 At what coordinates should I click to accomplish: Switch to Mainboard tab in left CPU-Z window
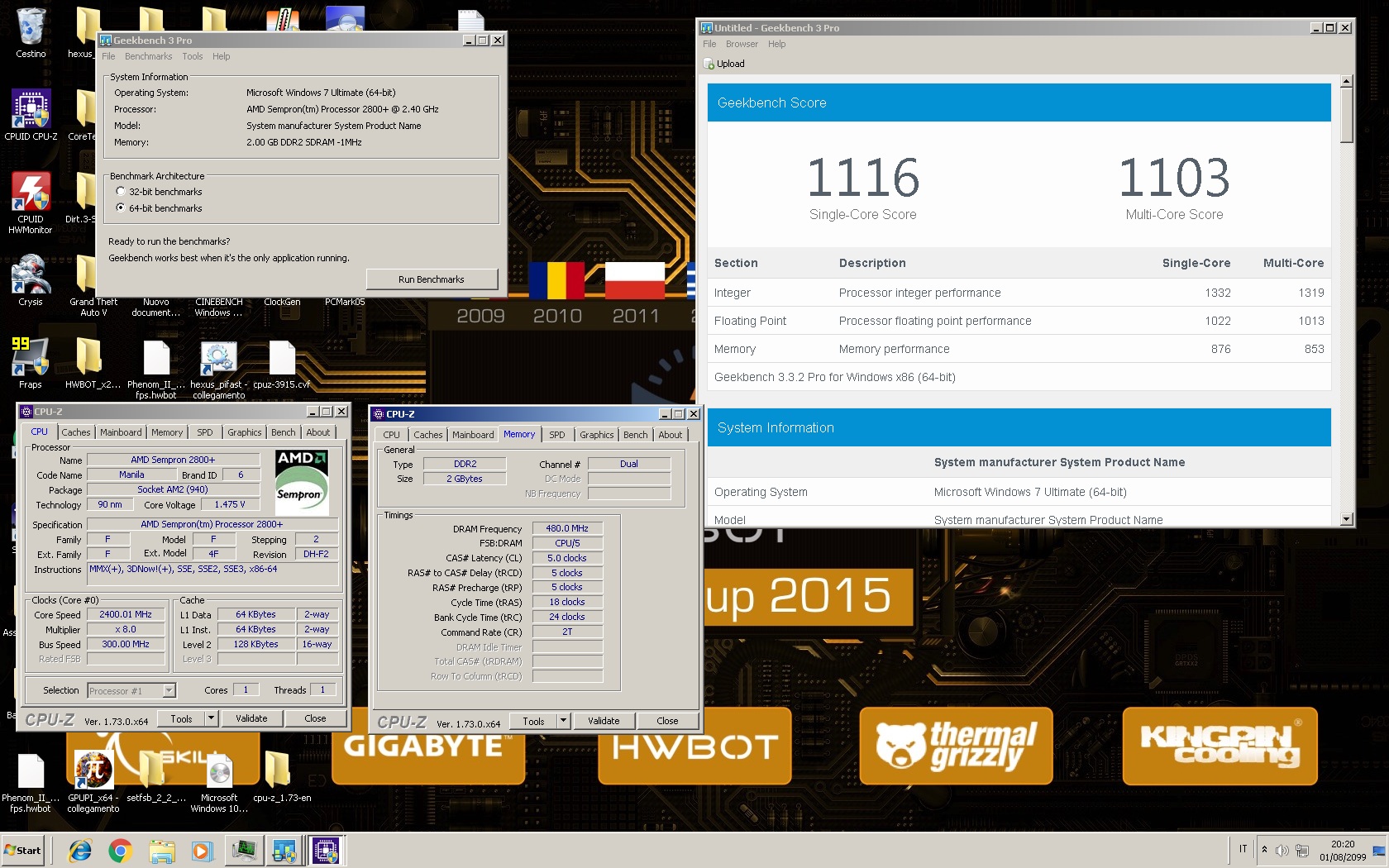pyautogui.click(x=121, y=432)
